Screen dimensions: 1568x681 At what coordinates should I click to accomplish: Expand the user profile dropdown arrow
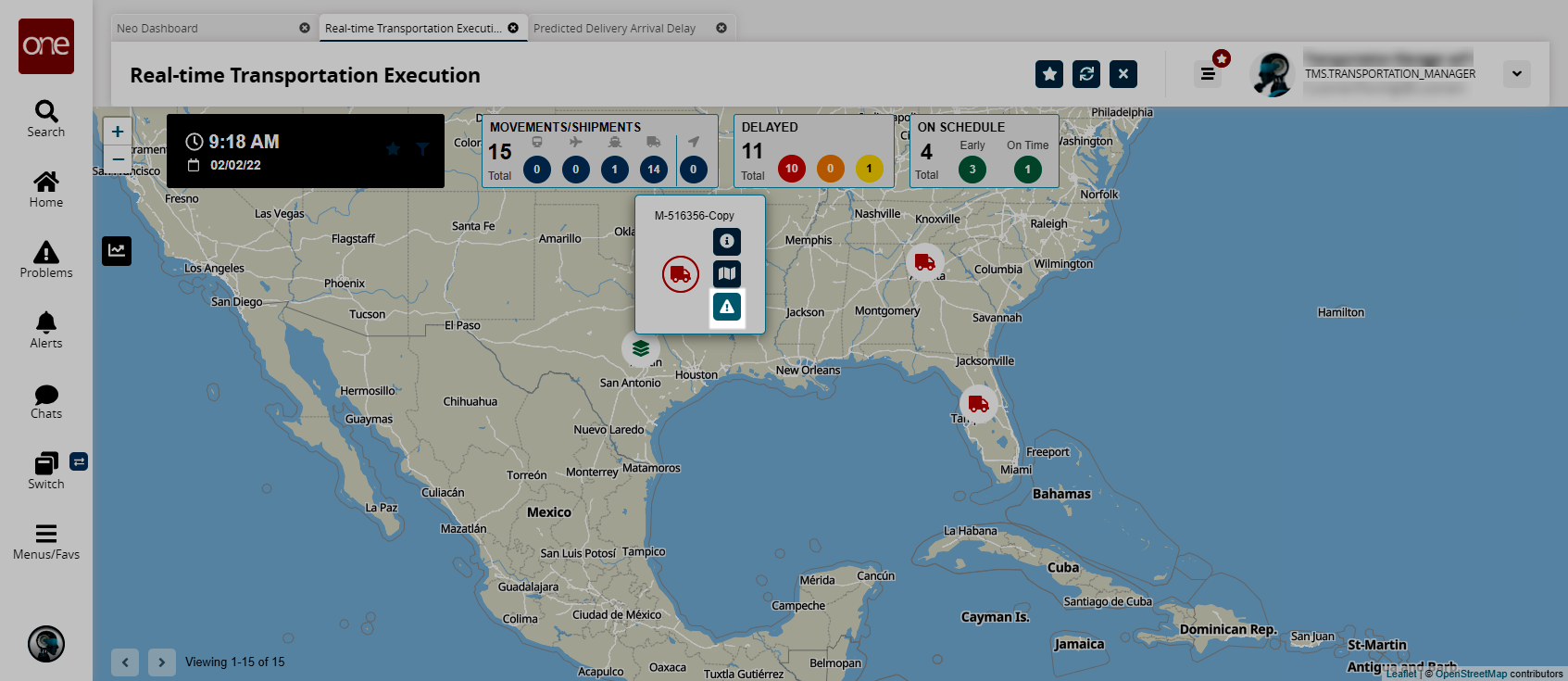(x=1517, y=74)
